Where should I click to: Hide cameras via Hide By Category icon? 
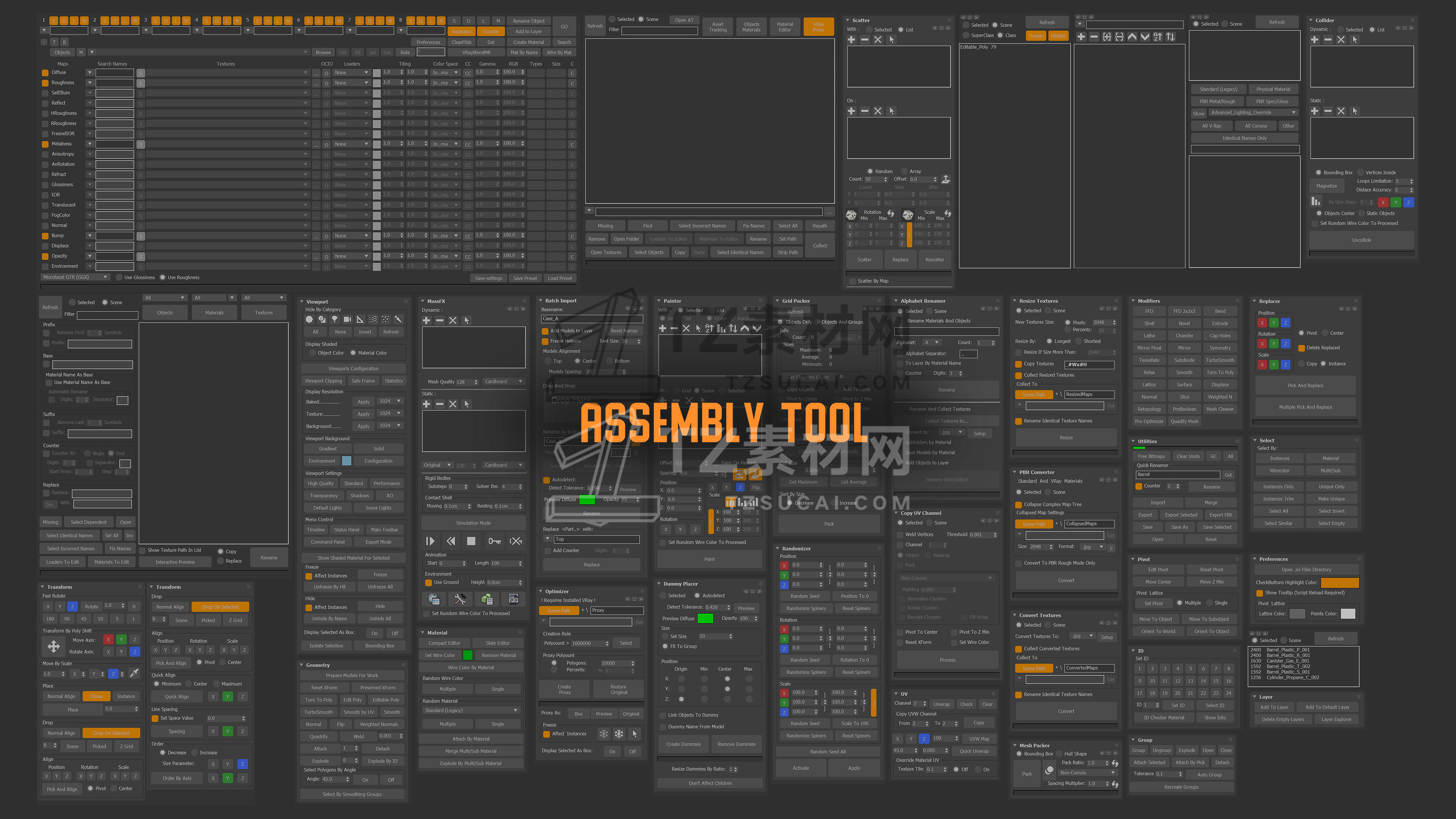(x=348, y=319)
